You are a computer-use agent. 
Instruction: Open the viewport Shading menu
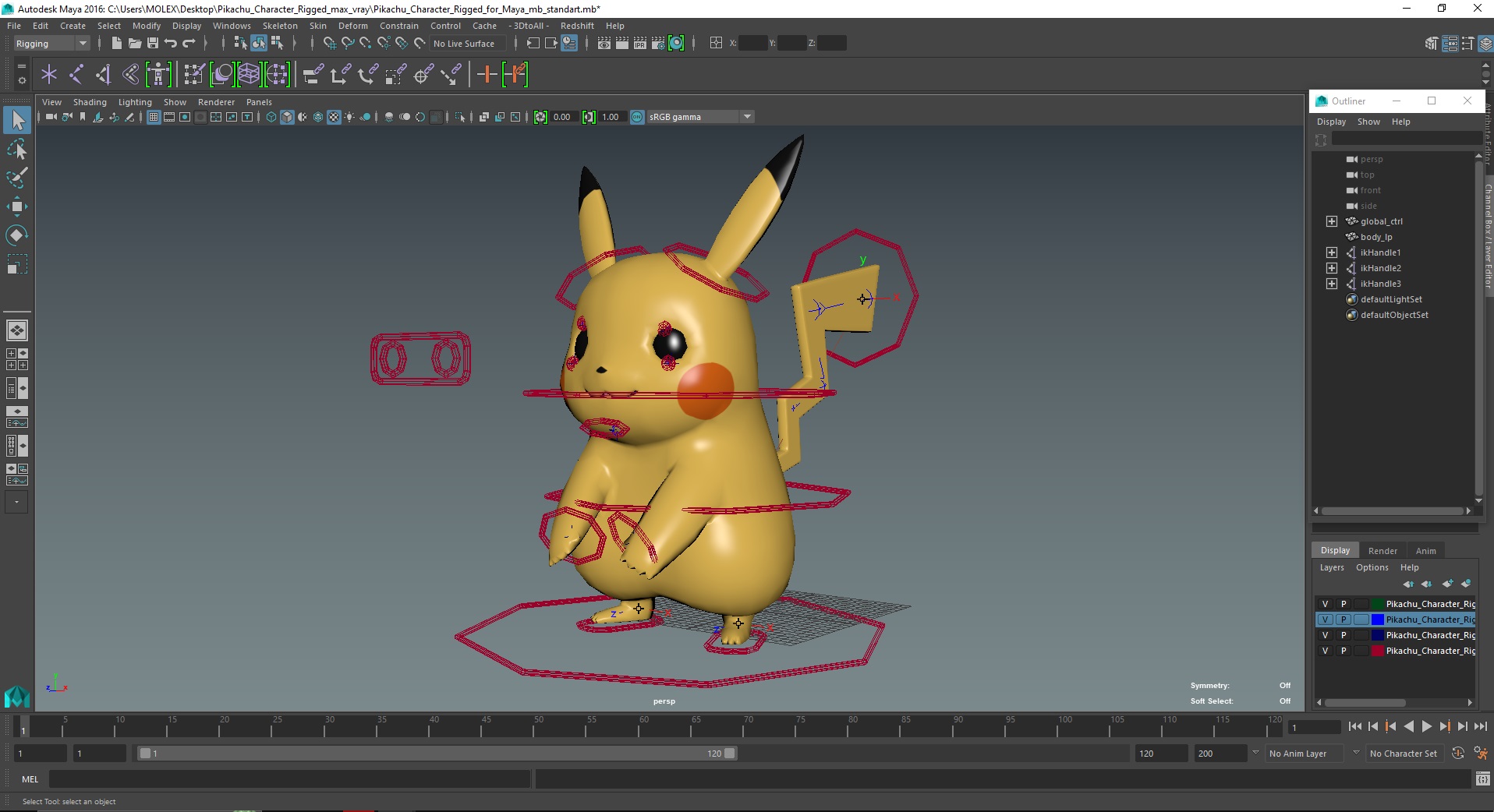[90, 102]
